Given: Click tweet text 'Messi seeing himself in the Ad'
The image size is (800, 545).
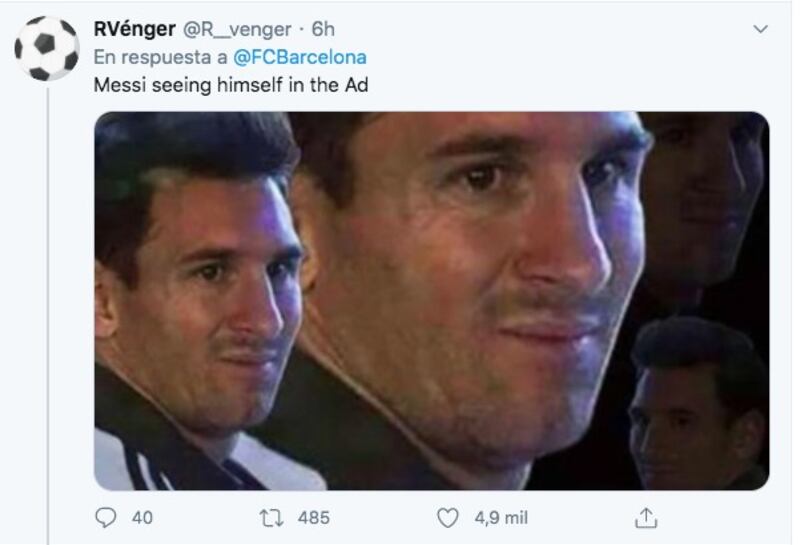Looking at the screenshot, I should pos(231,85).
